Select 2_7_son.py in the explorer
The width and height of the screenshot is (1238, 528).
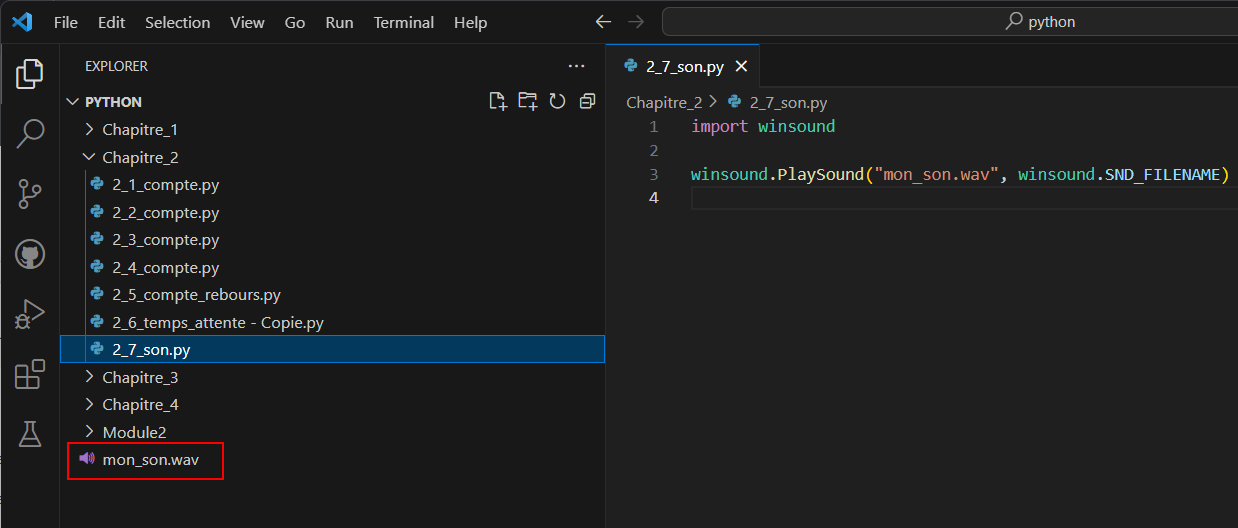332,349
